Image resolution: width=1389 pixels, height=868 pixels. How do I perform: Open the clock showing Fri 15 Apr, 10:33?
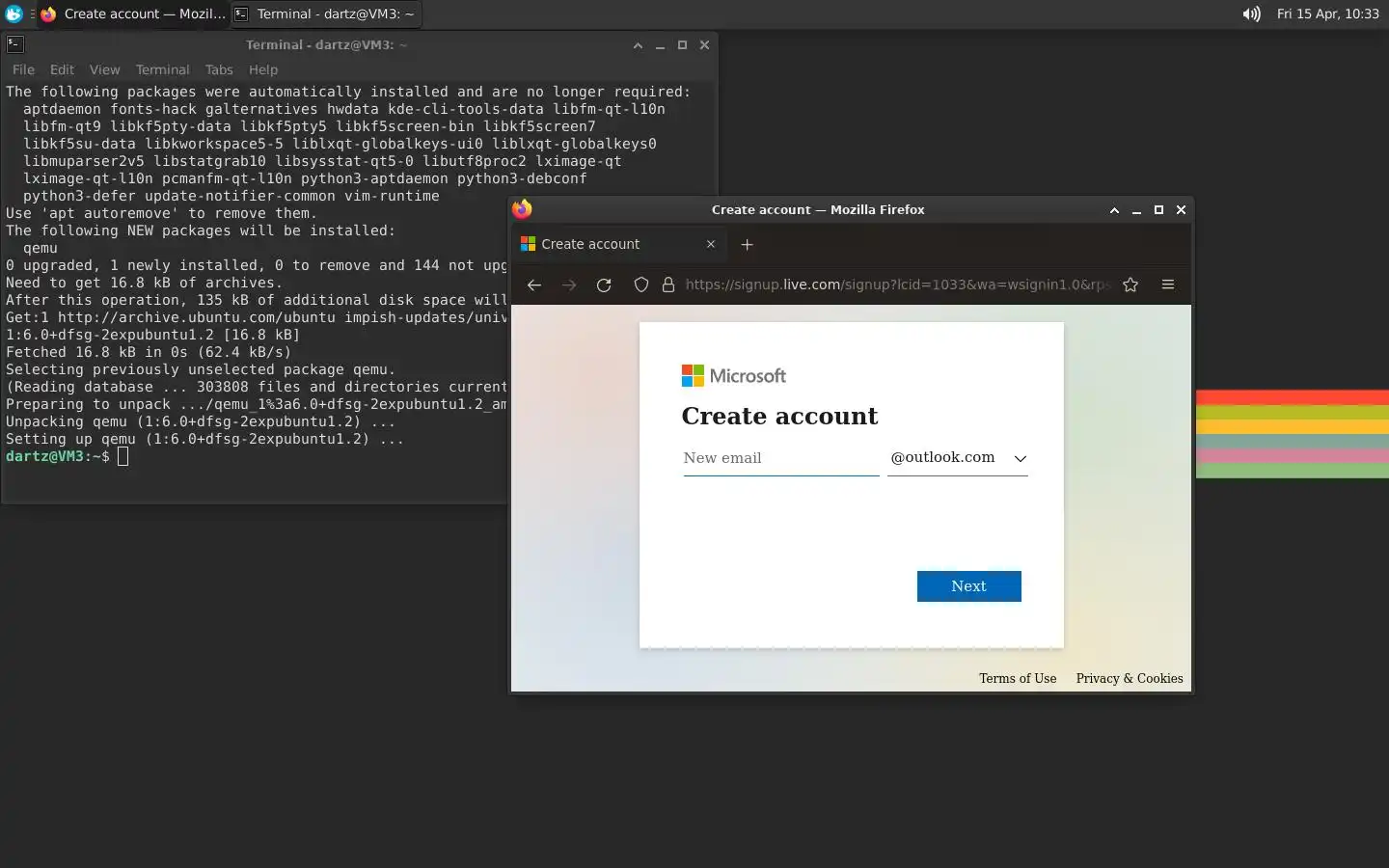1327,14
